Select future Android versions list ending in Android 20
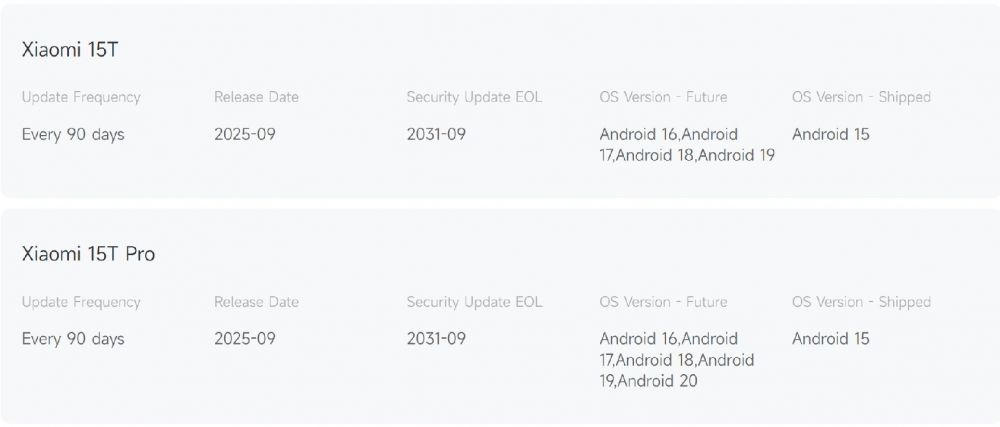 click(677, 360)
